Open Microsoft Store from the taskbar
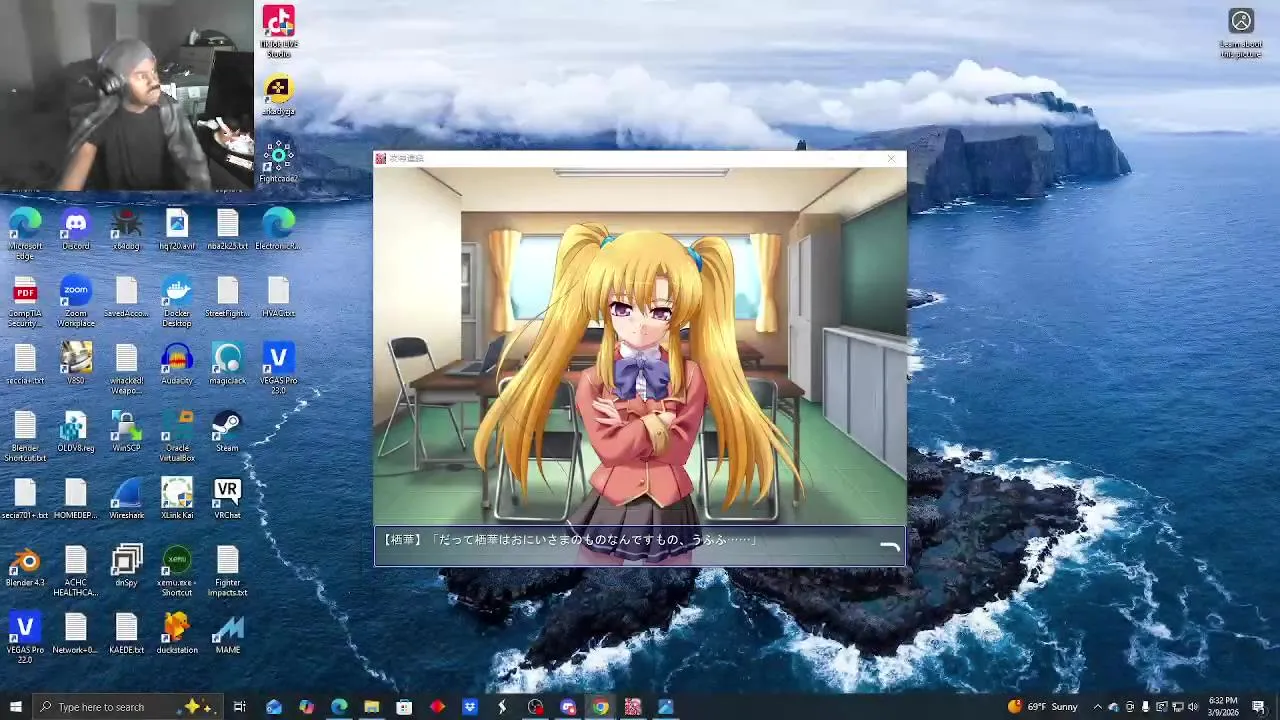Image resolution: width=1280 pixels, height=720 pixels. 404,707
